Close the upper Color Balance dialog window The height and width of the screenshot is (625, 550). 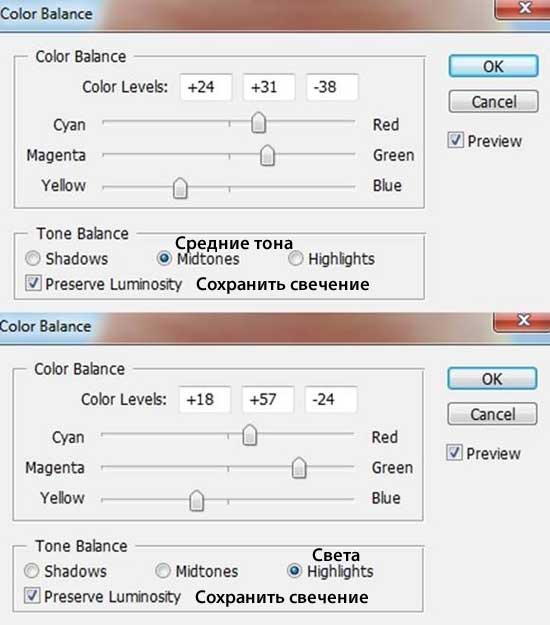coord(525,8)
